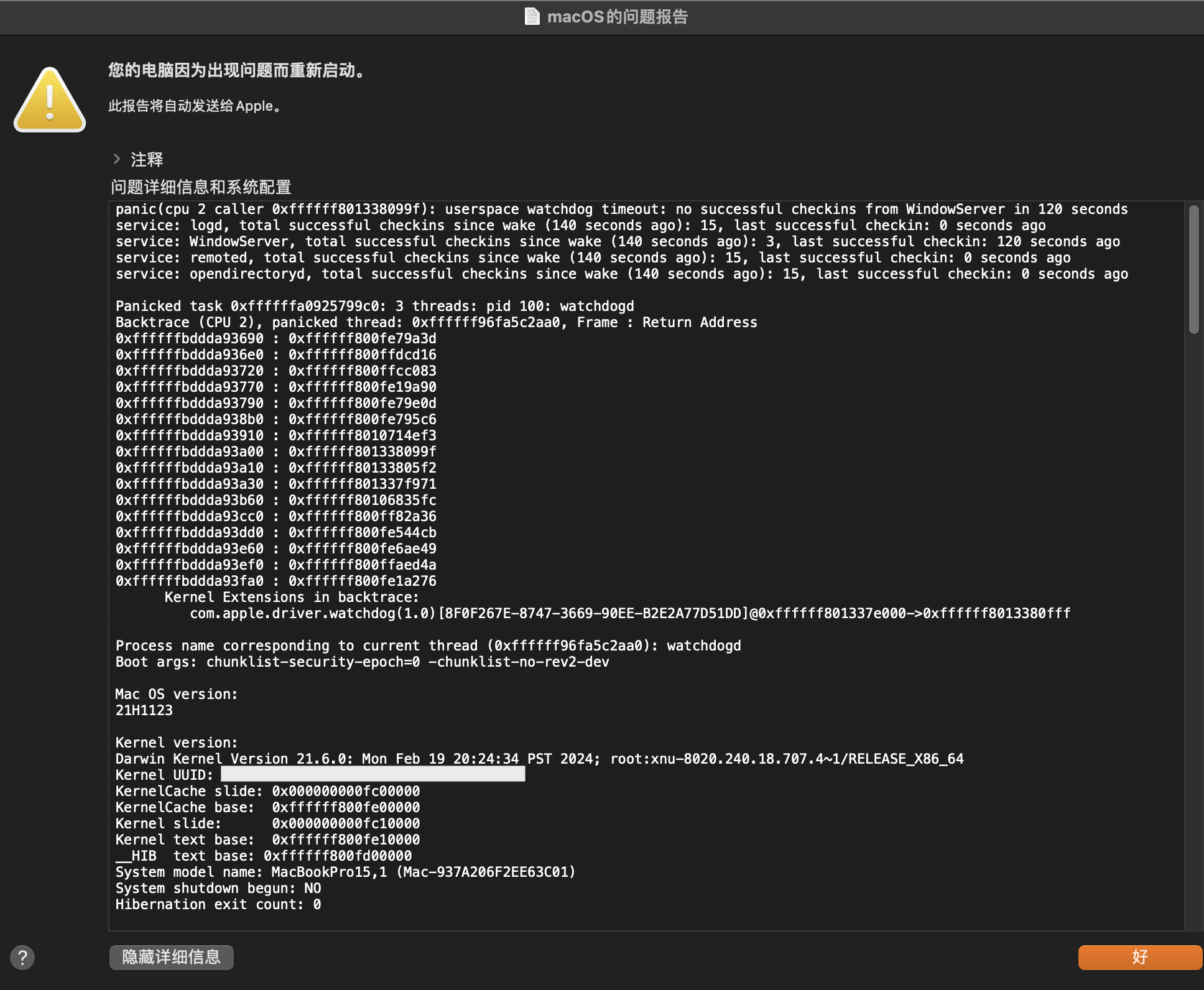
Task: Click the 注释 label
Action: (x=147, y=160)
